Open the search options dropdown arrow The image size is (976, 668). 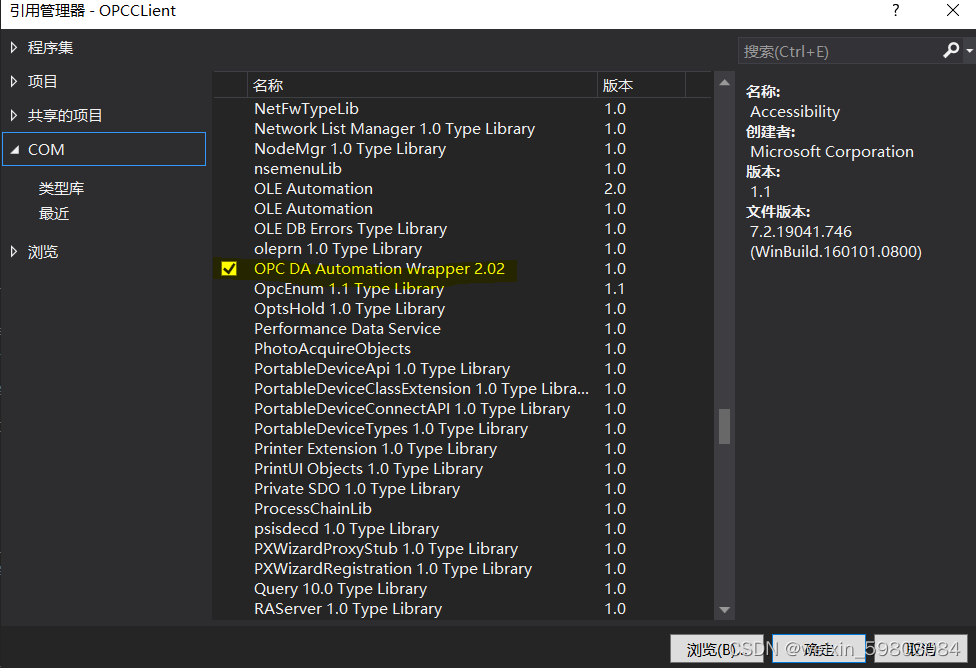(971, 50)
